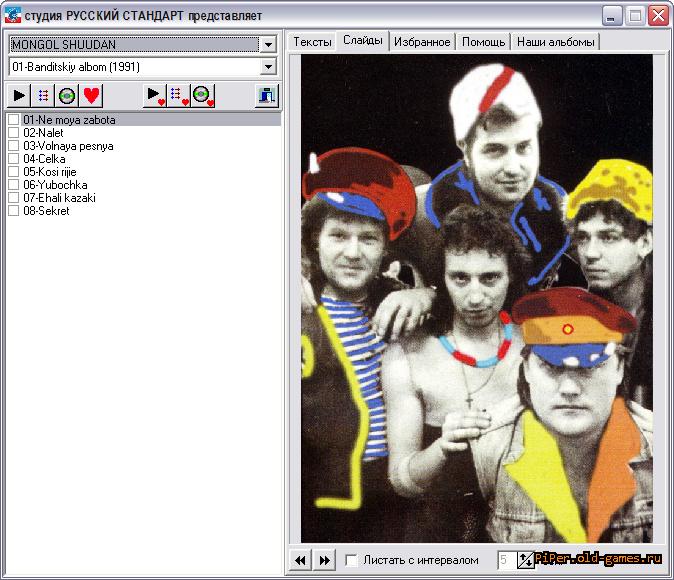This screenshot has height=580, width=674.
Task: Open the 01-Banditskiy albom album dropdown arrow
Action: [268, 67]
